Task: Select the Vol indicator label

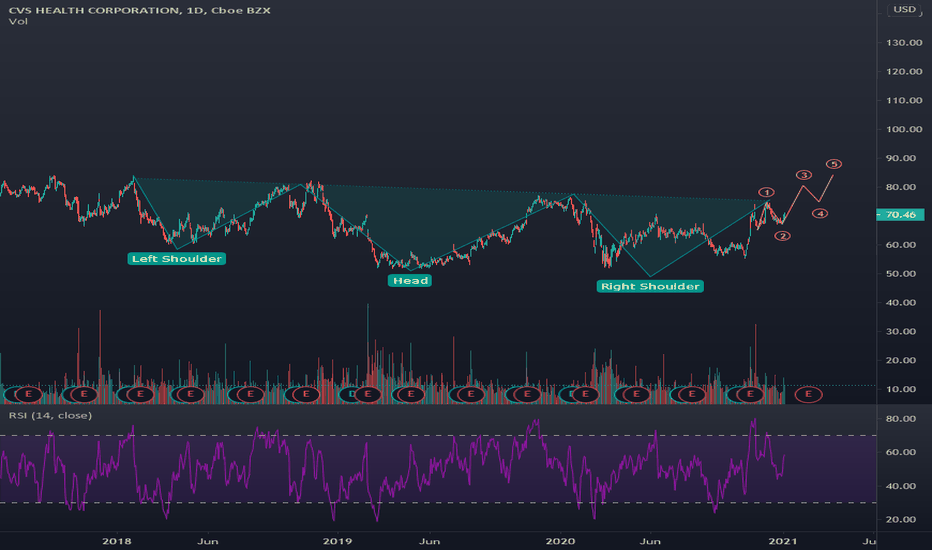Action: [18, 22]
